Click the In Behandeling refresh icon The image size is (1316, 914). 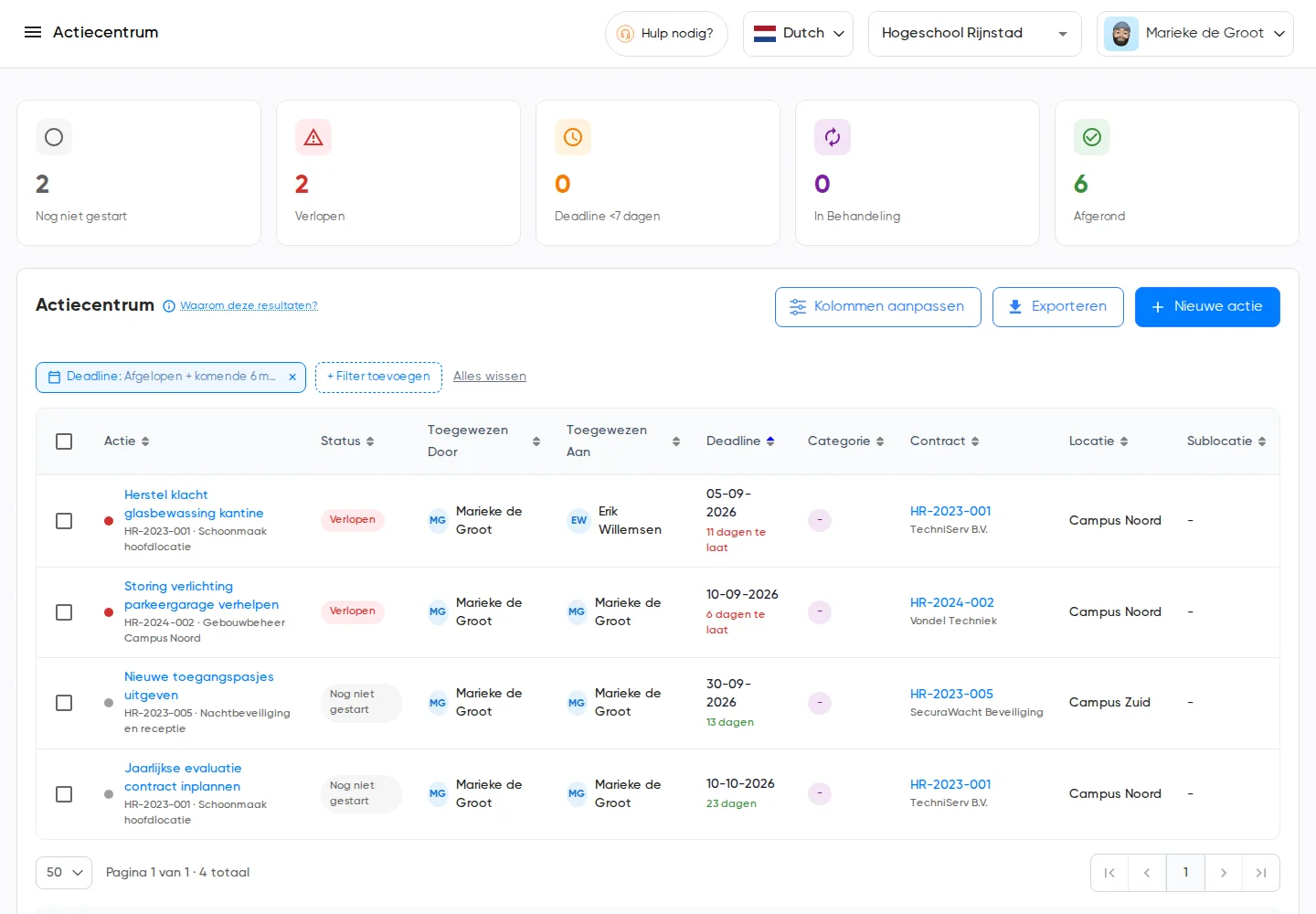pos(833,137)
